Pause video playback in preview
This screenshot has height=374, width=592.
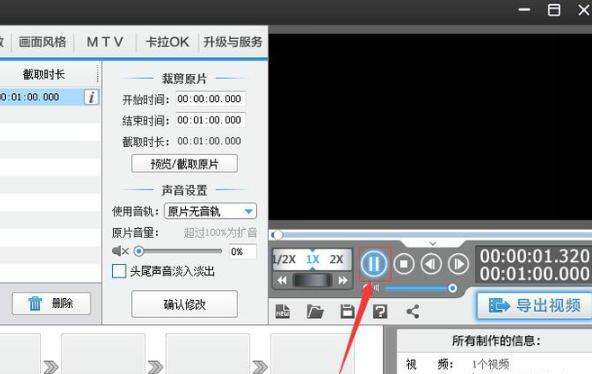373,263
